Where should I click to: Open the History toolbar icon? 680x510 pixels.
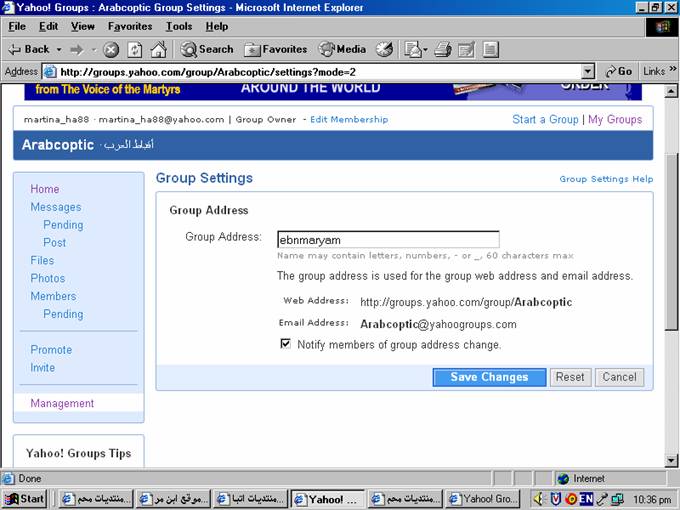[384, 50]
